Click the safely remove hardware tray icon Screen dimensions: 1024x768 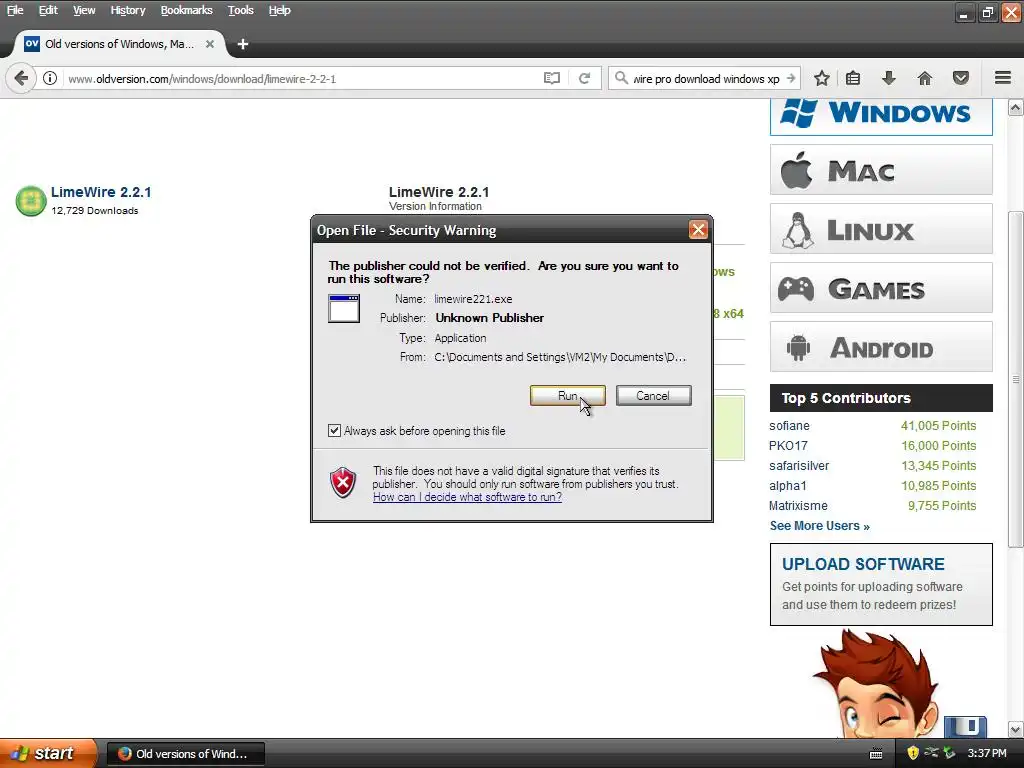pos(949,753)
